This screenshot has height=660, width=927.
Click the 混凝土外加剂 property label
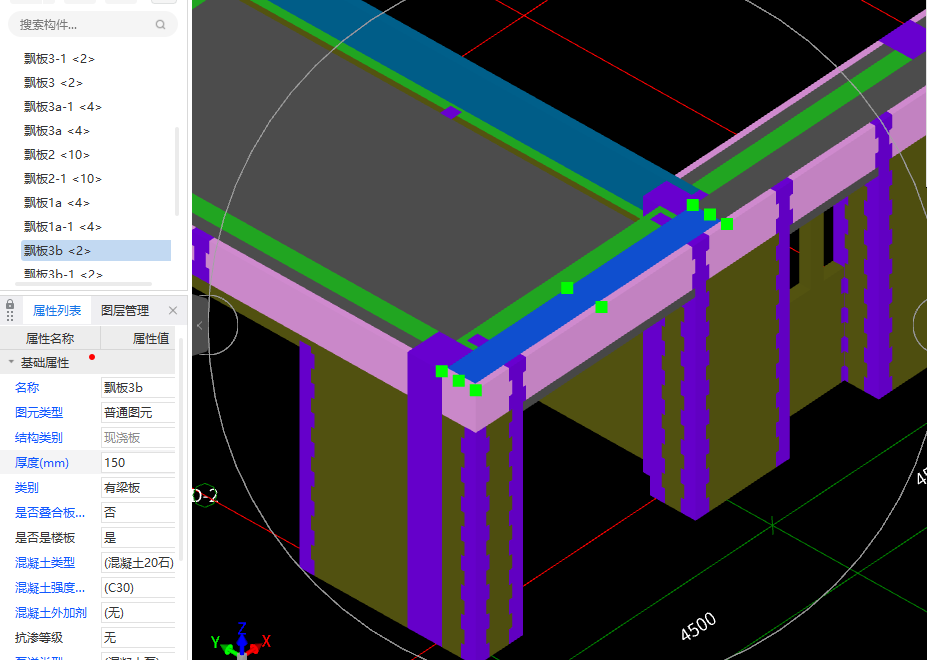[51, 613]
